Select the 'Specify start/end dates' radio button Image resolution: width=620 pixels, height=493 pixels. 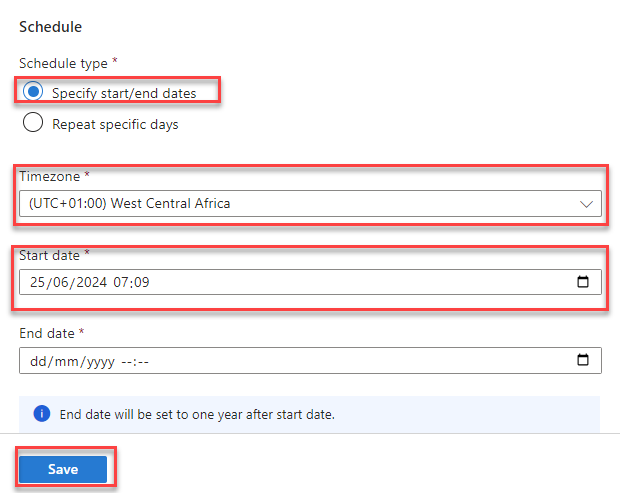[33, 92]
